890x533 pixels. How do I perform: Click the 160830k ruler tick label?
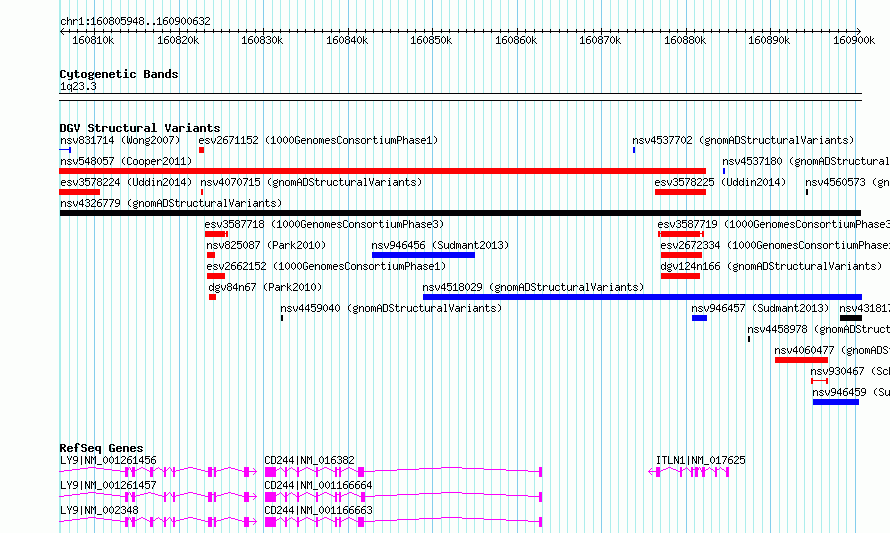pos(262,40)
